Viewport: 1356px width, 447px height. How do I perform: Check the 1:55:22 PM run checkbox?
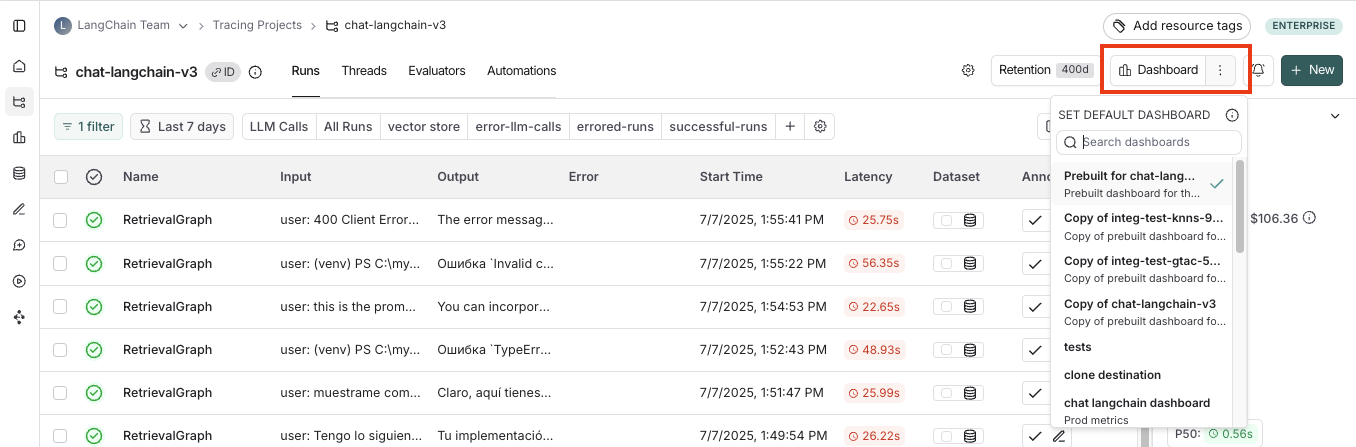[61, 264]
